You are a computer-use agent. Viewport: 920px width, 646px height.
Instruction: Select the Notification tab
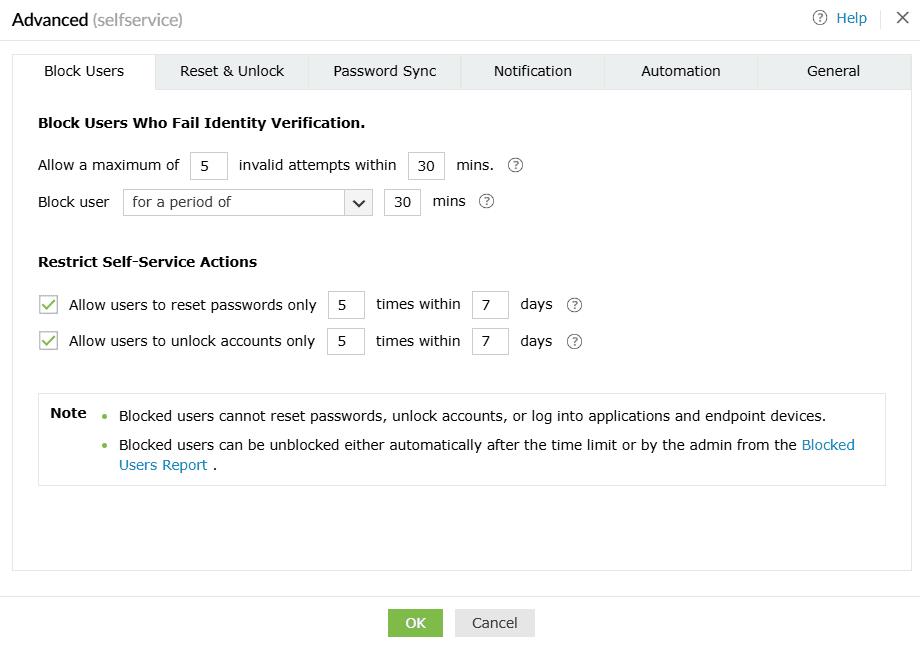point(532,71)
